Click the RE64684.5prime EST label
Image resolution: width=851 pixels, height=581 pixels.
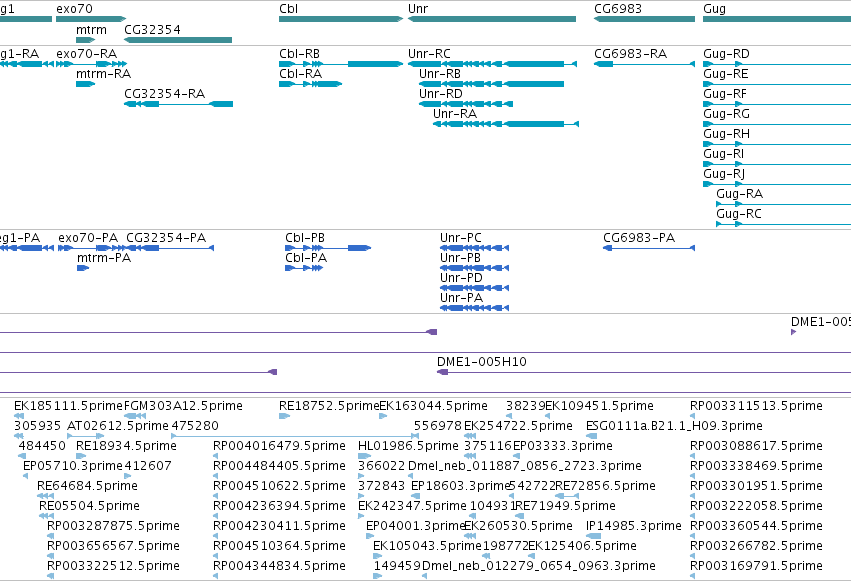click(x=87, y=486)
